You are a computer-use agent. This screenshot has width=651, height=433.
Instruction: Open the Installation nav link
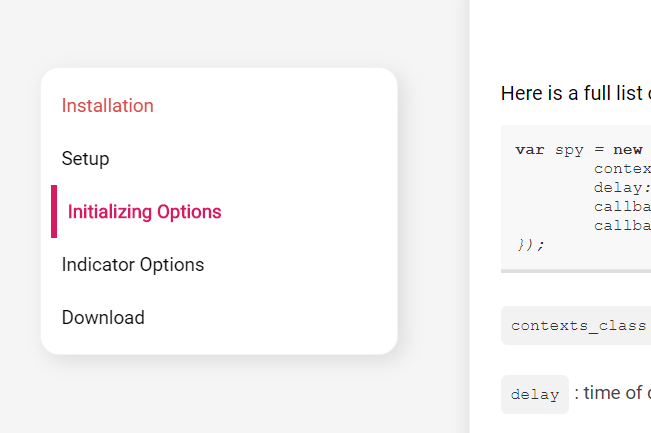click(x=108, y=105)
